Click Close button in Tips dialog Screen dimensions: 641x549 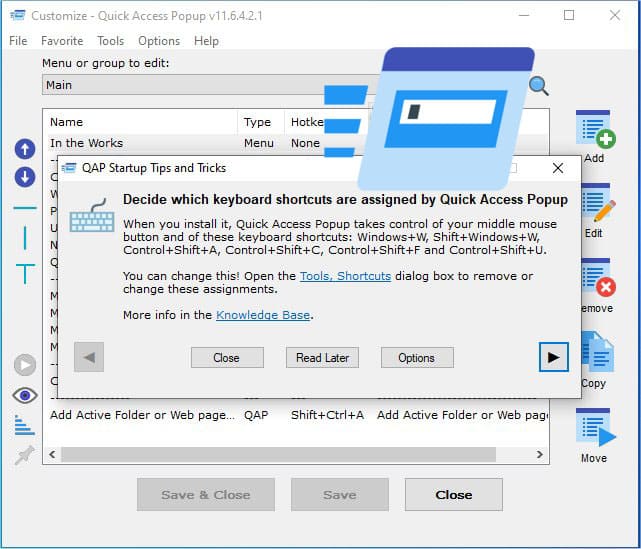(227, 358)
